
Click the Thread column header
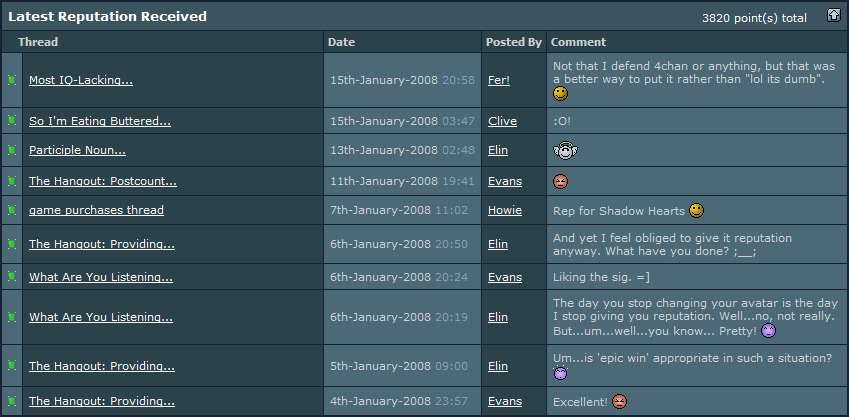click(38, 42)
